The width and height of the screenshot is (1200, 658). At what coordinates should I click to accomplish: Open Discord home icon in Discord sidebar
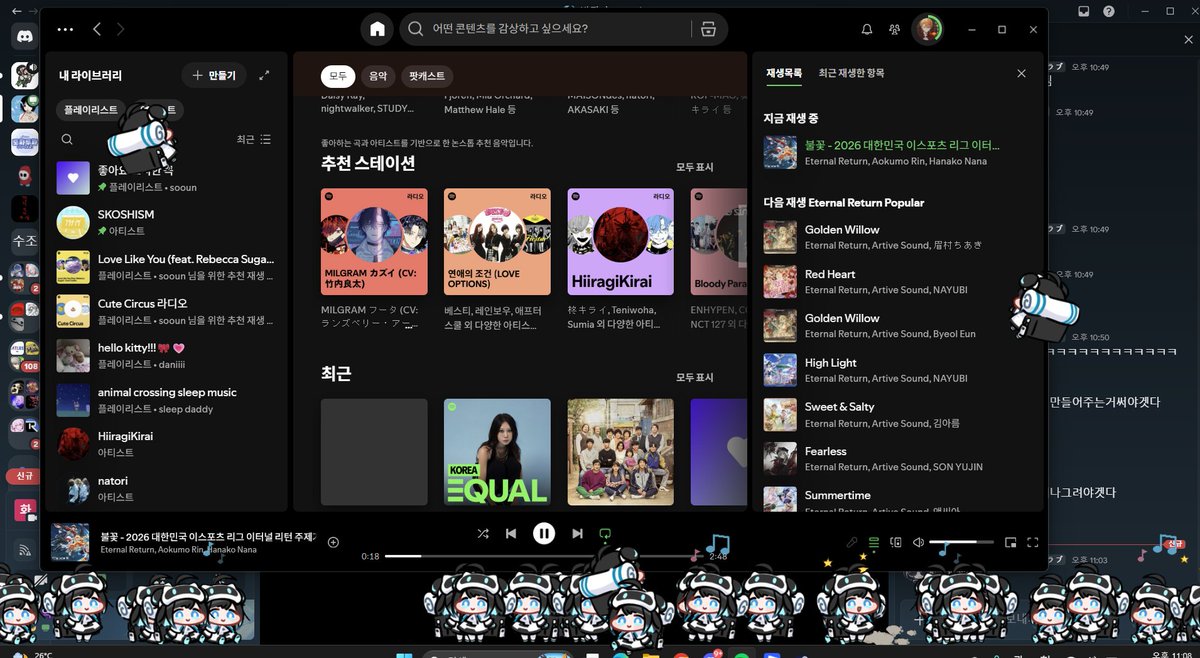pyautogui.click(x=24, y=35)
